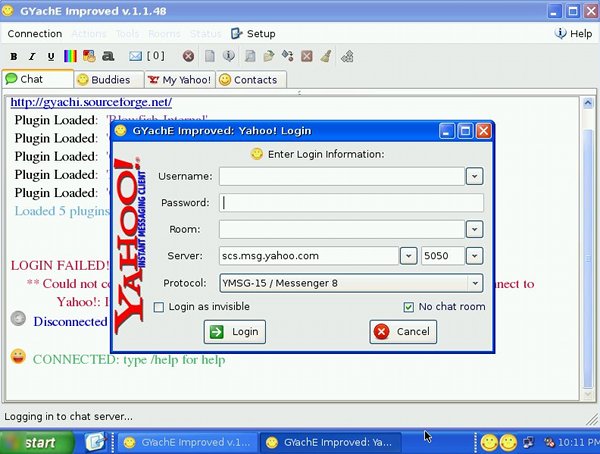Switch to the Contacts tab
The width and height of the screenshot is (600, 454).
[251, 80]
